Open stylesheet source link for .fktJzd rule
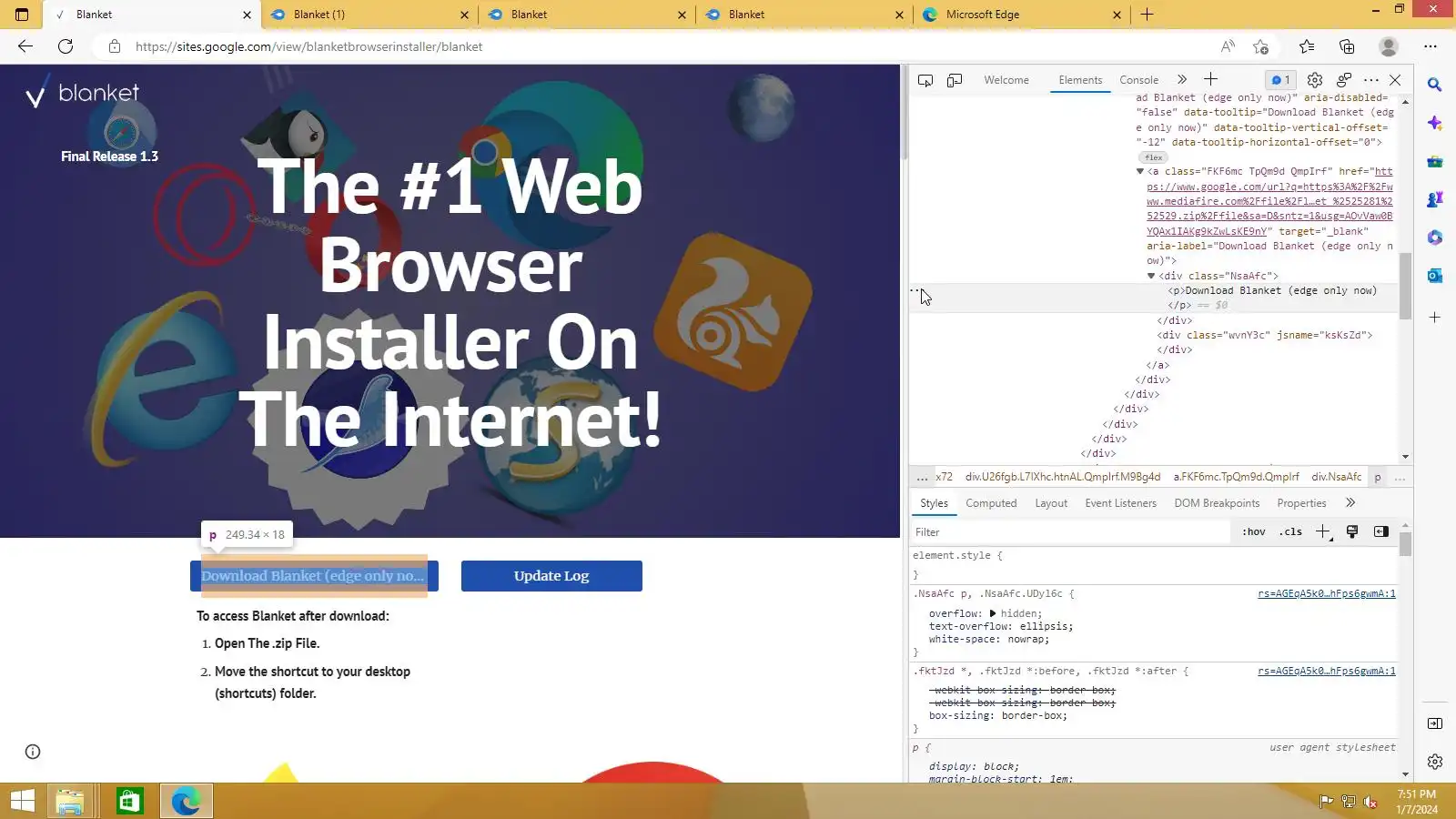This screenshot has height=819, width=1456. tap(1327, 672)
